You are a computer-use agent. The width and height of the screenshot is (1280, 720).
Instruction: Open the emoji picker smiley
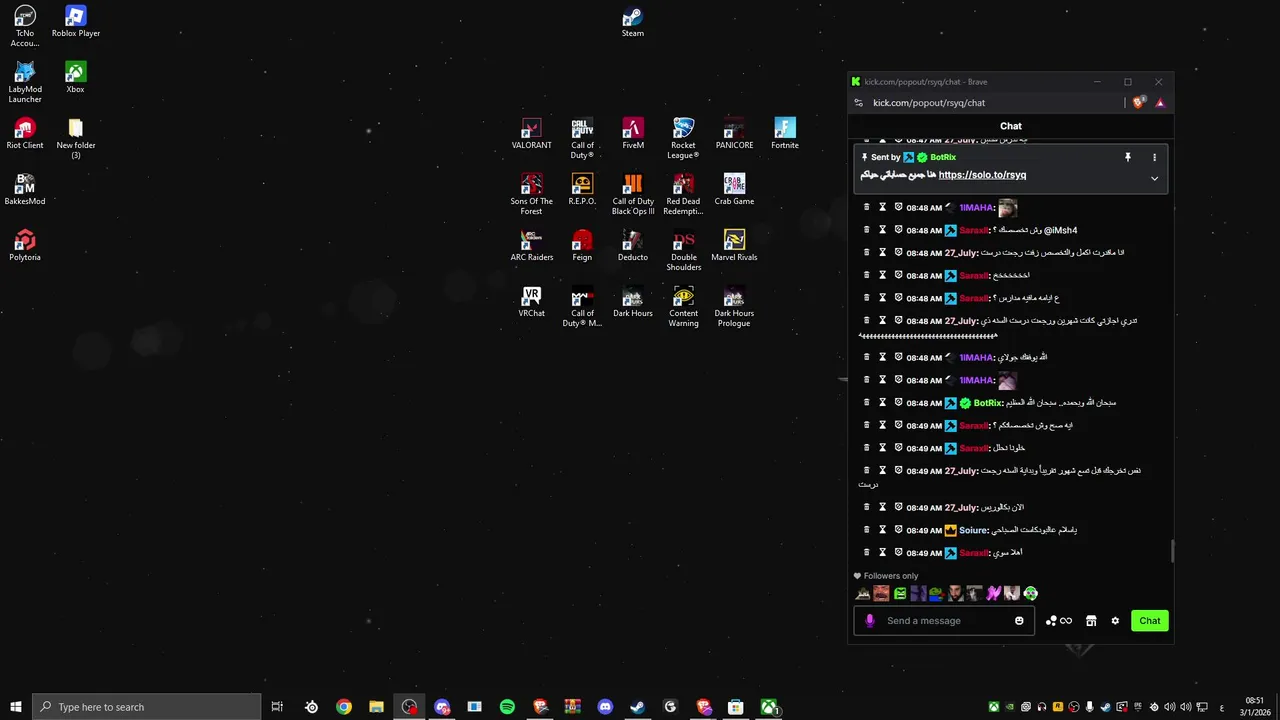tap(1019, 621)
